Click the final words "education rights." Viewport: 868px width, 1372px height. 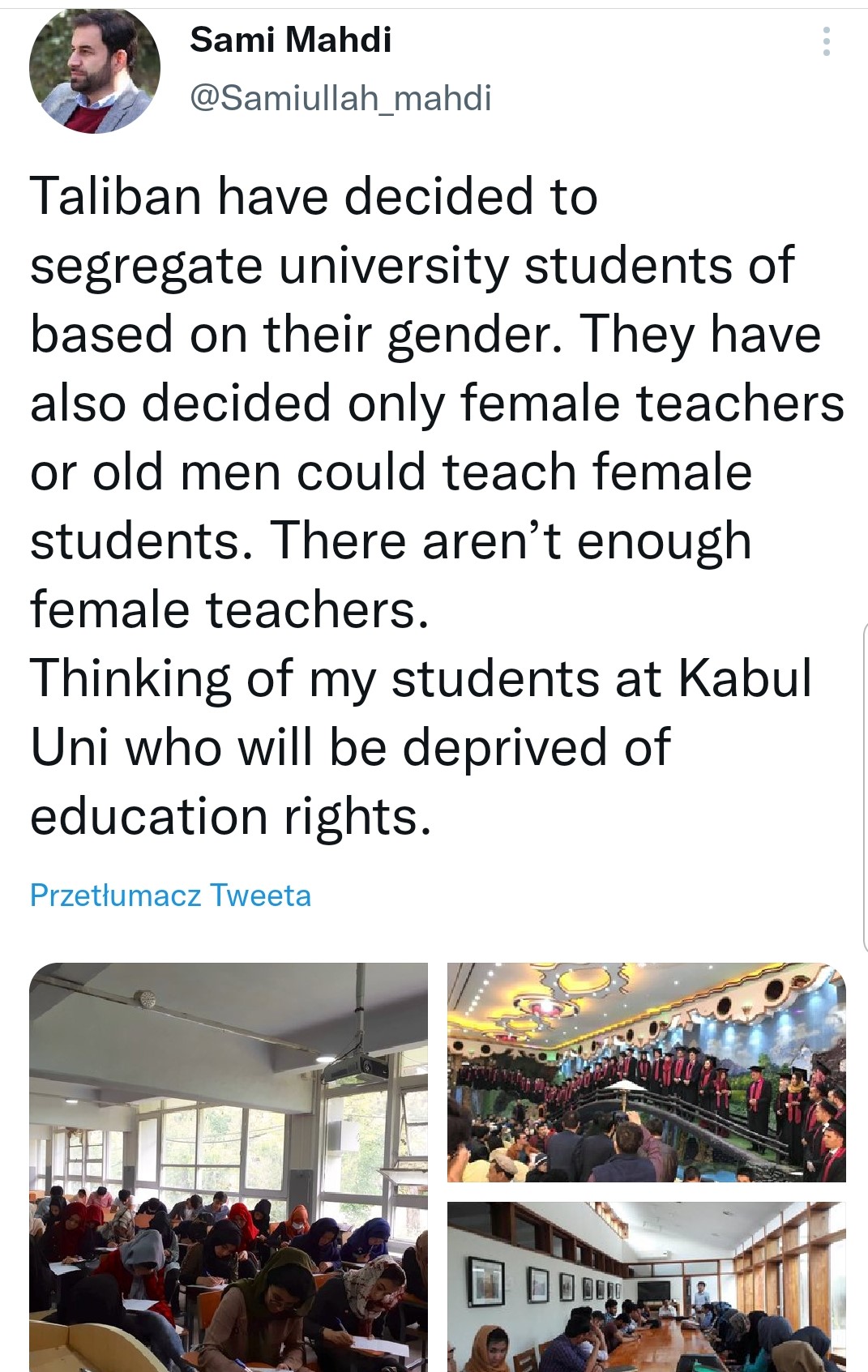230,815
